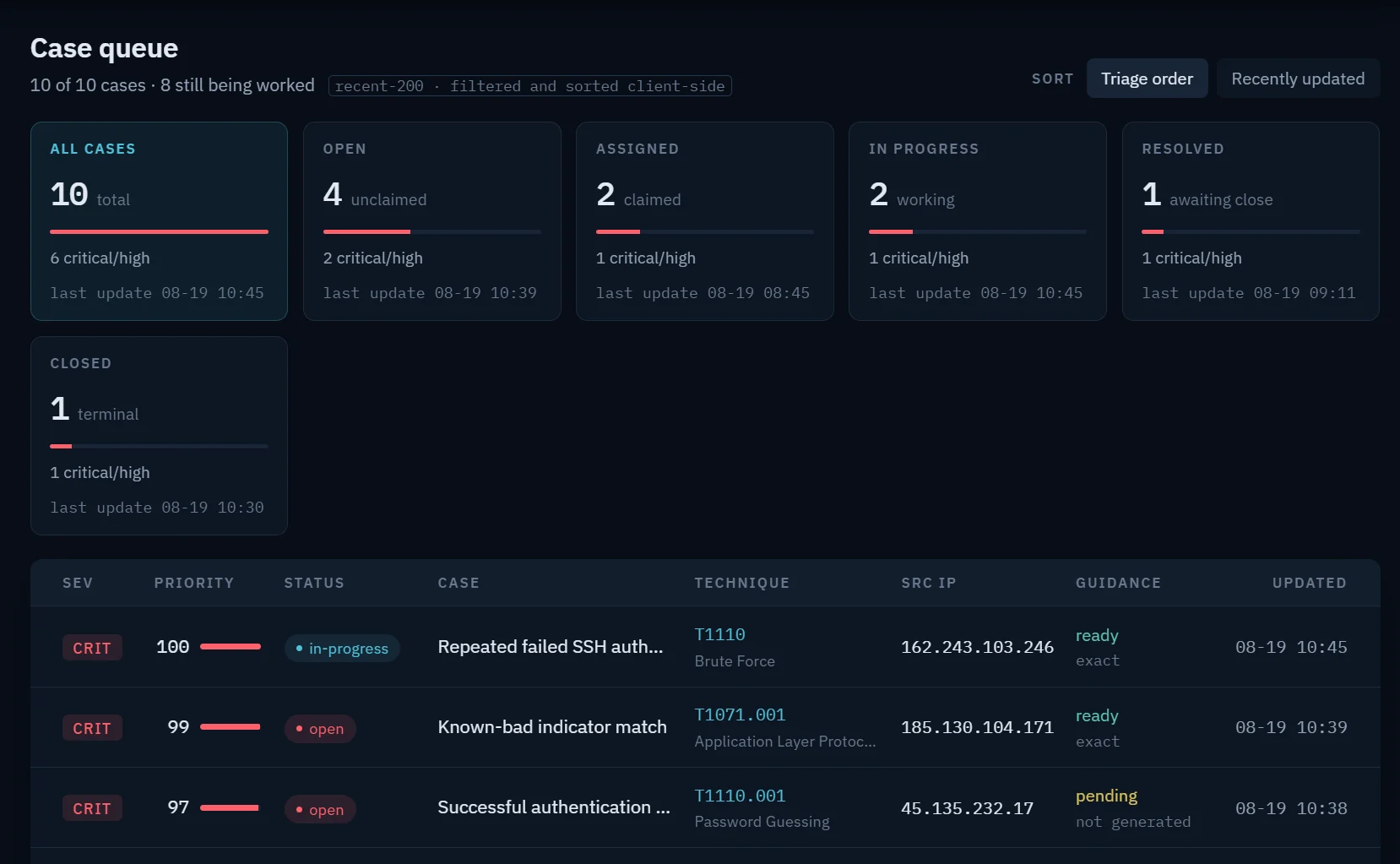This screenshot has width=1400, height=864.
Task: Click the CASE column header
Action: 459,583
